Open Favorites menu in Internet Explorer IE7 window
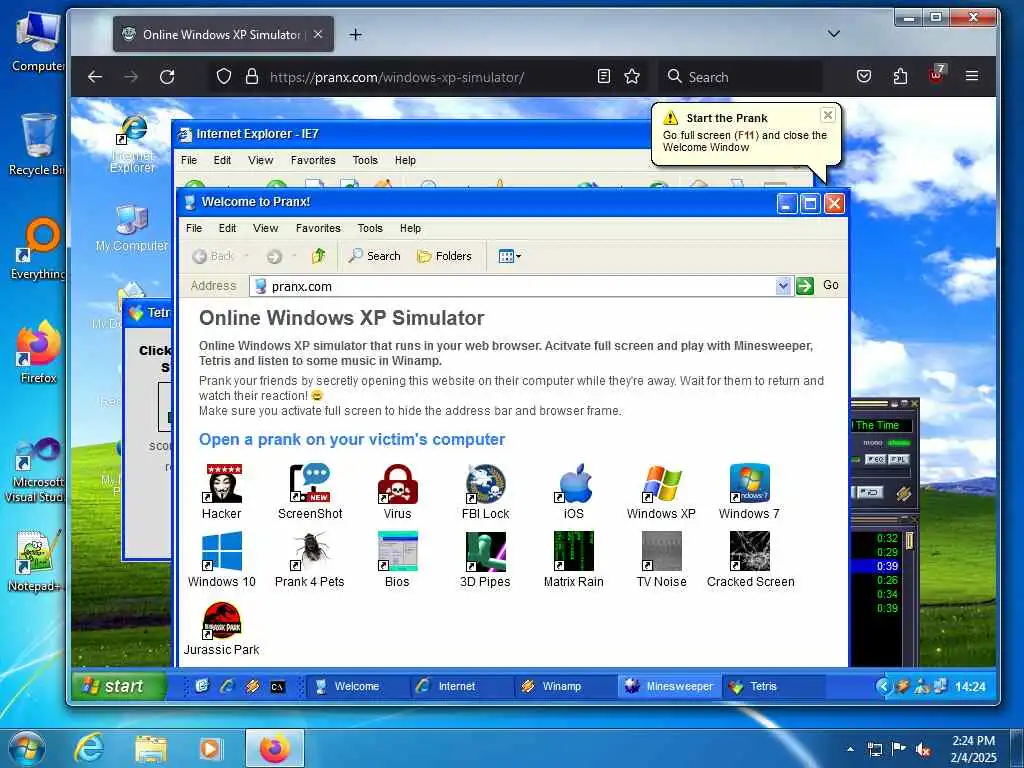The height and width of the screenshot is (768, 1024). click(313, 160)
